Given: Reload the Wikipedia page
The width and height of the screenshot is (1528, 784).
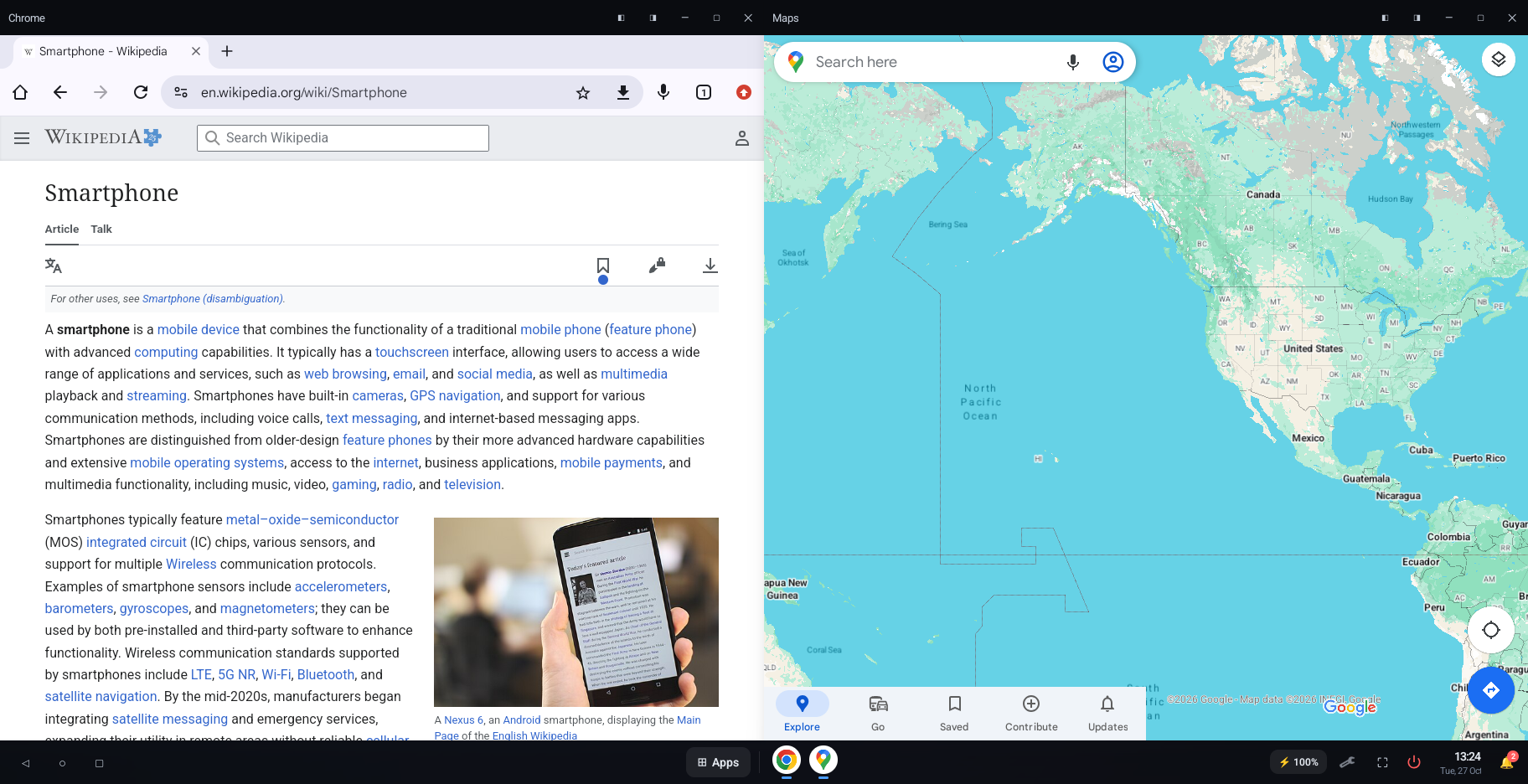Looking at the screenshot, I should [141, 92].
